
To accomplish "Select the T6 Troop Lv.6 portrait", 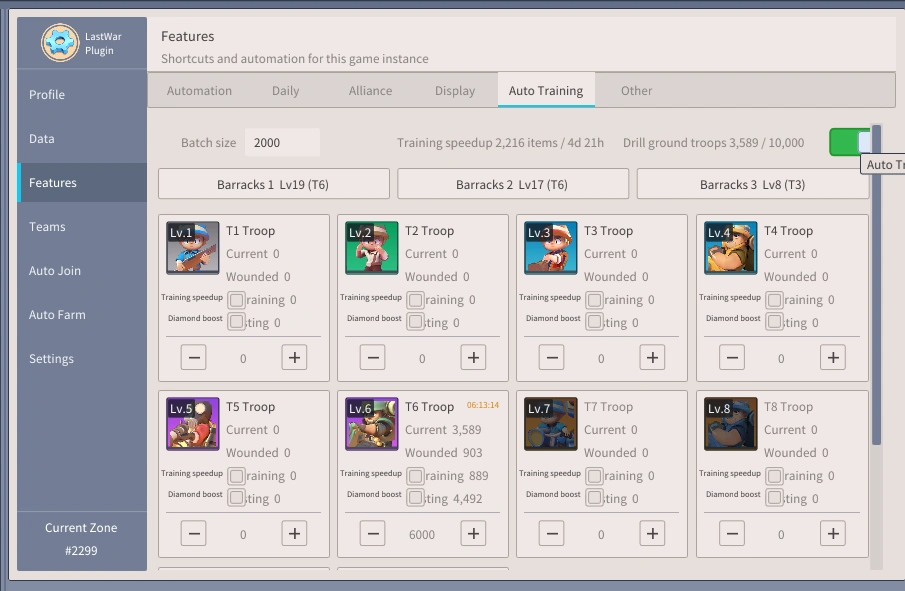I will point(372,424).
